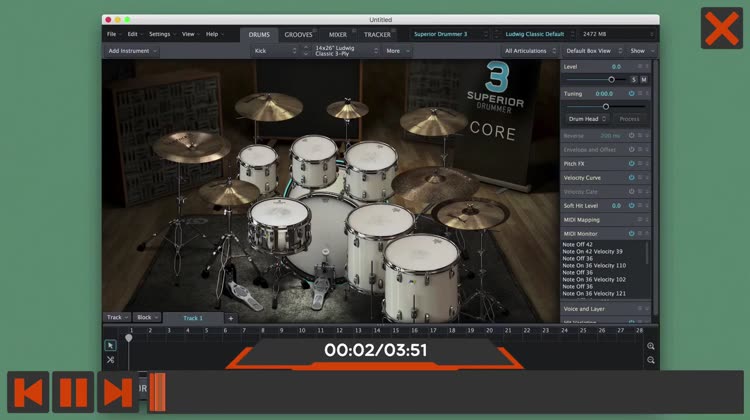Viewport: 750px width, 420px height.
Task: Open the Edit menu
Action: [134, 34]
